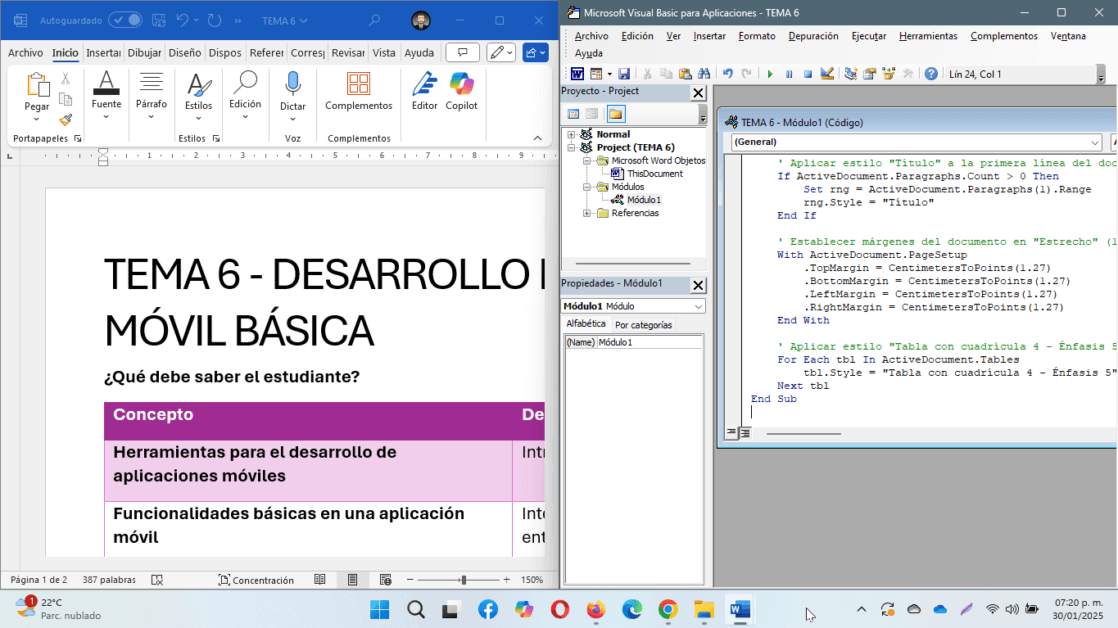Open the Editor tool in Word ribbon

425,92
